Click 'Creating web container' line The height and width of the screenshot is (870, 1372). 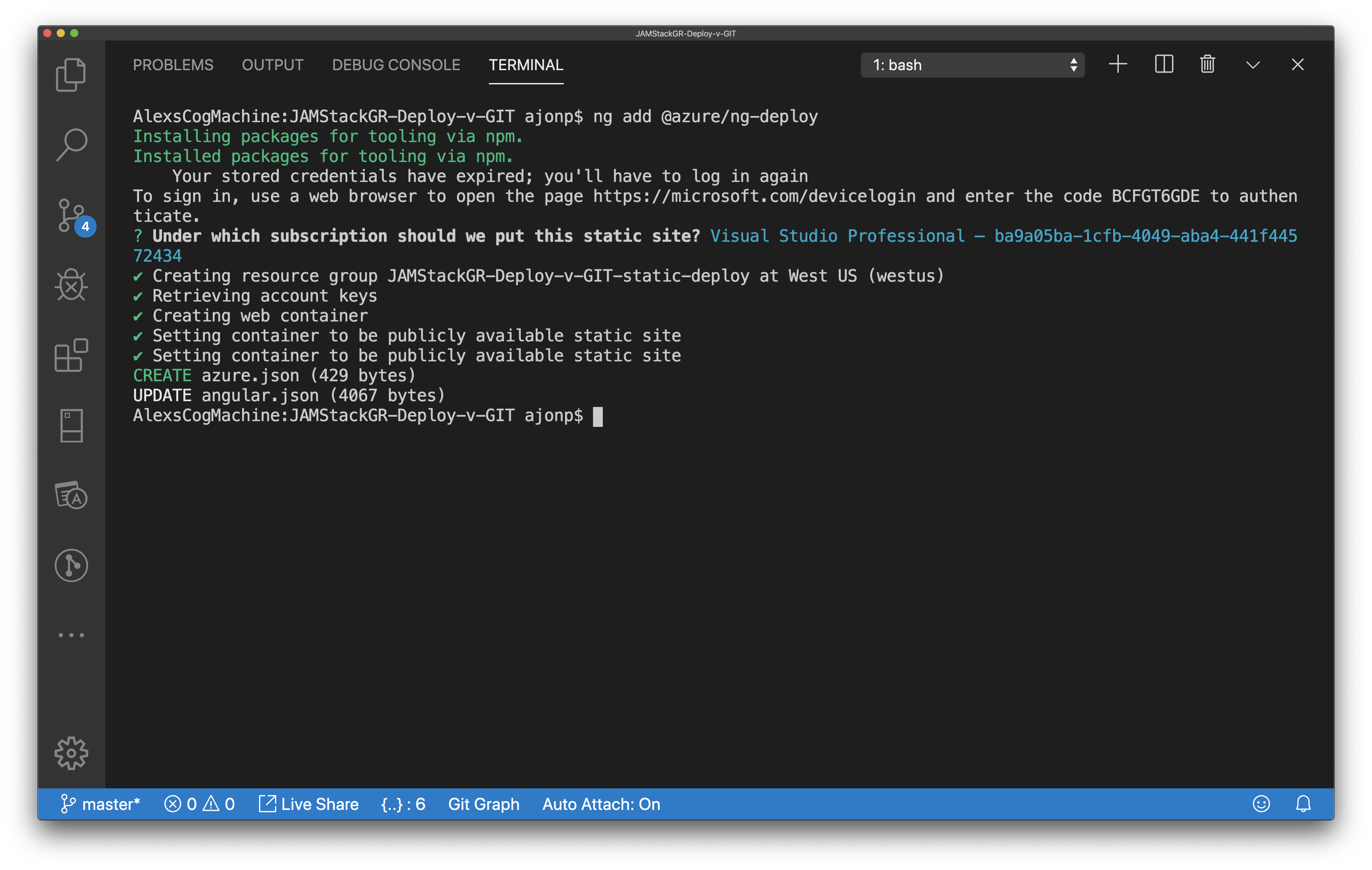pos(260,316)
